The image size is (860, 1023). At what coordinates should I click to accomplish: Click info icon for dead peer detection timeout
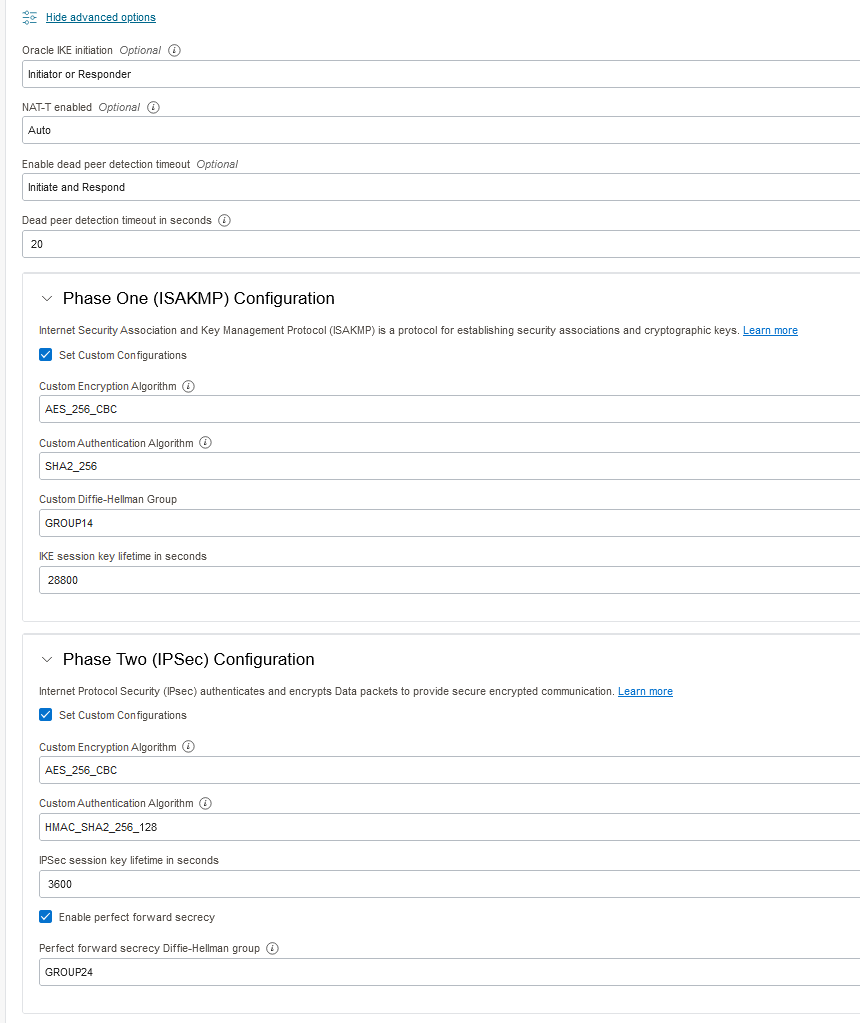pos(224,220)
